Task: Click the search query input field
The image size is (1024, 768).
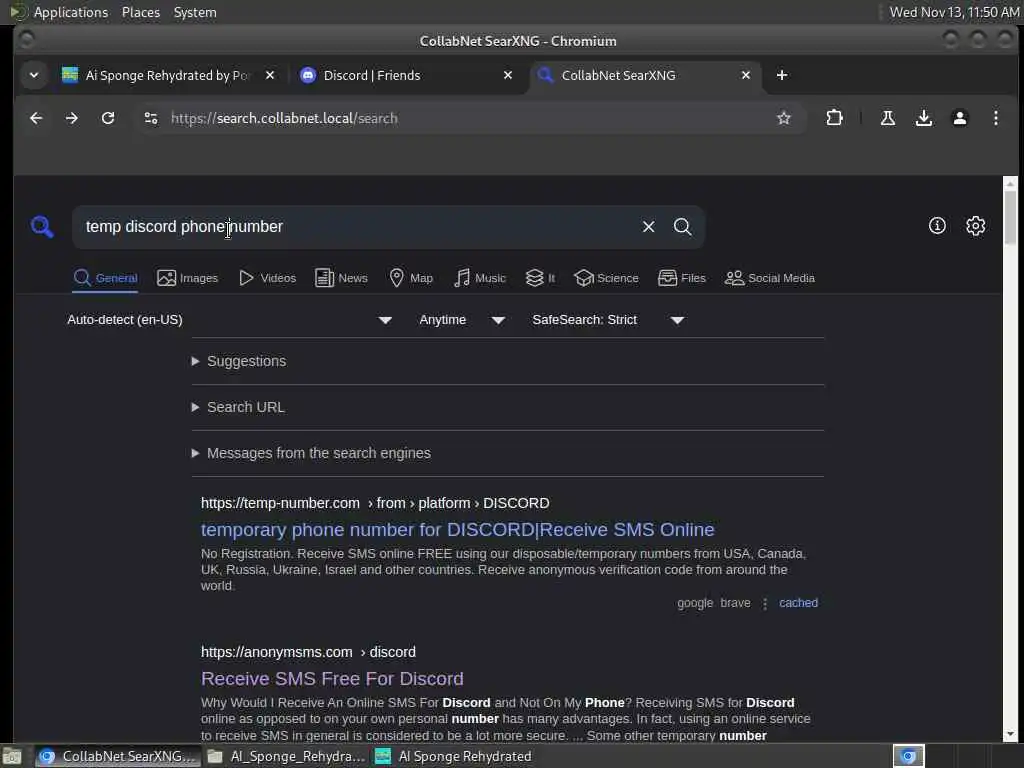Action: coord(356,227)
